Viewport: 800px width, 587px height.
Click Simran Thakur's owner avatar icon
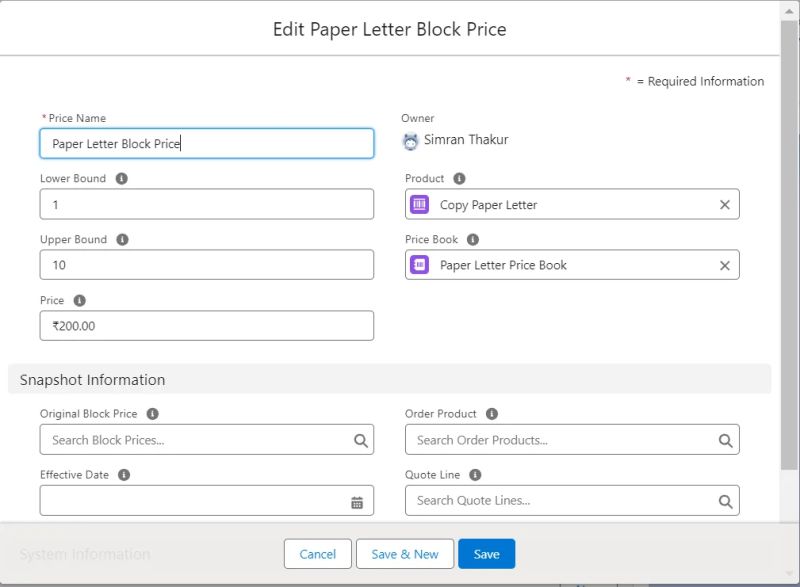point(411,140)
